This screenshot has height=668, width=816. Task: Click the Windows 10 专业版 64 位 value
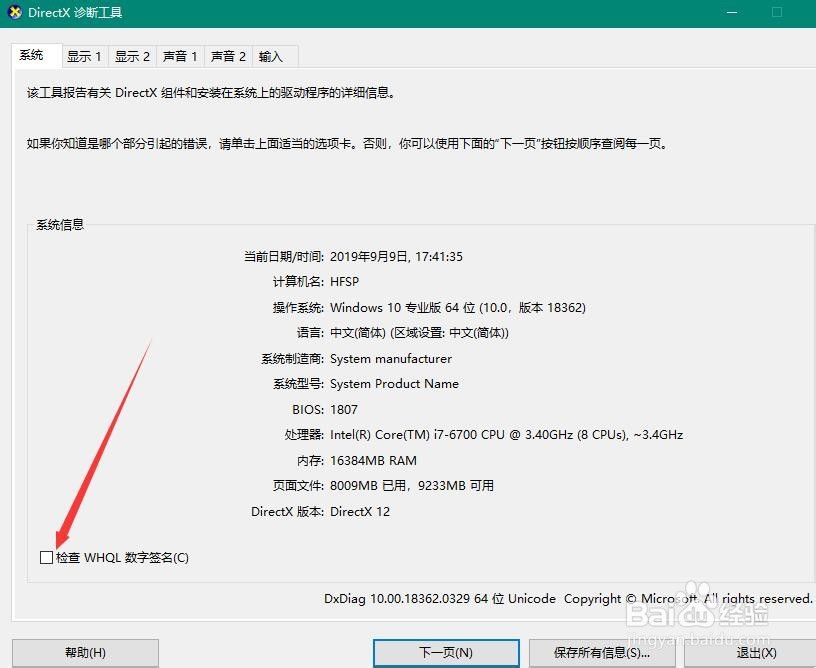coord(458,307)
